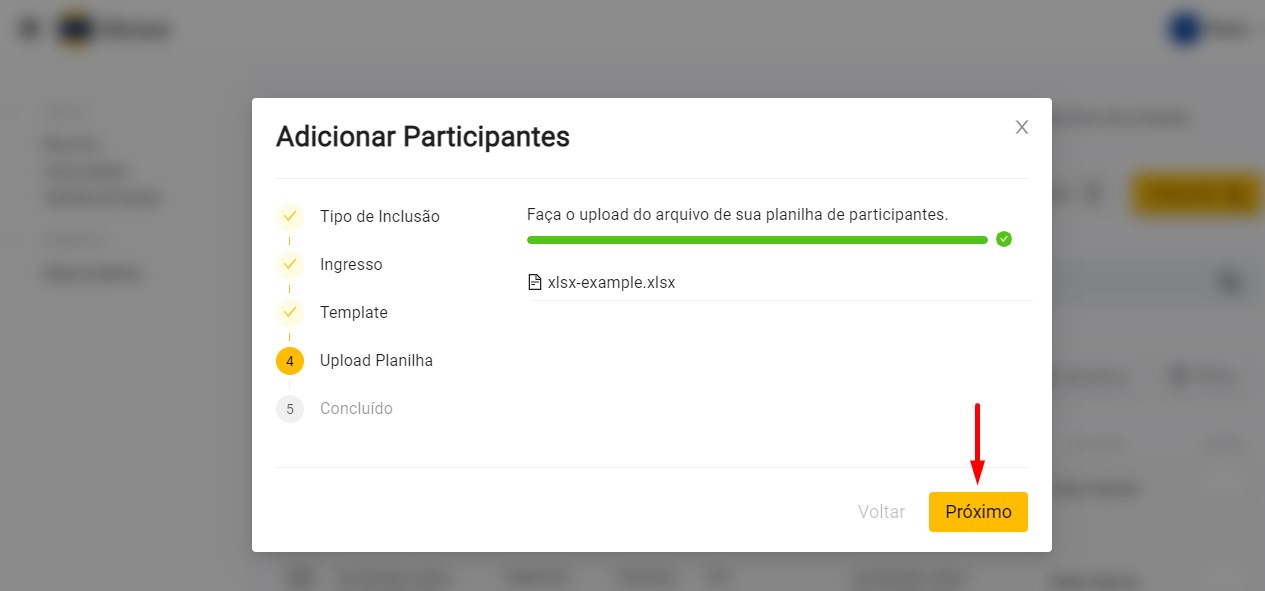Click the green upload success check icon
Image resolution: width=1265 pixels, height=591 pixels.
(1004, 239)
